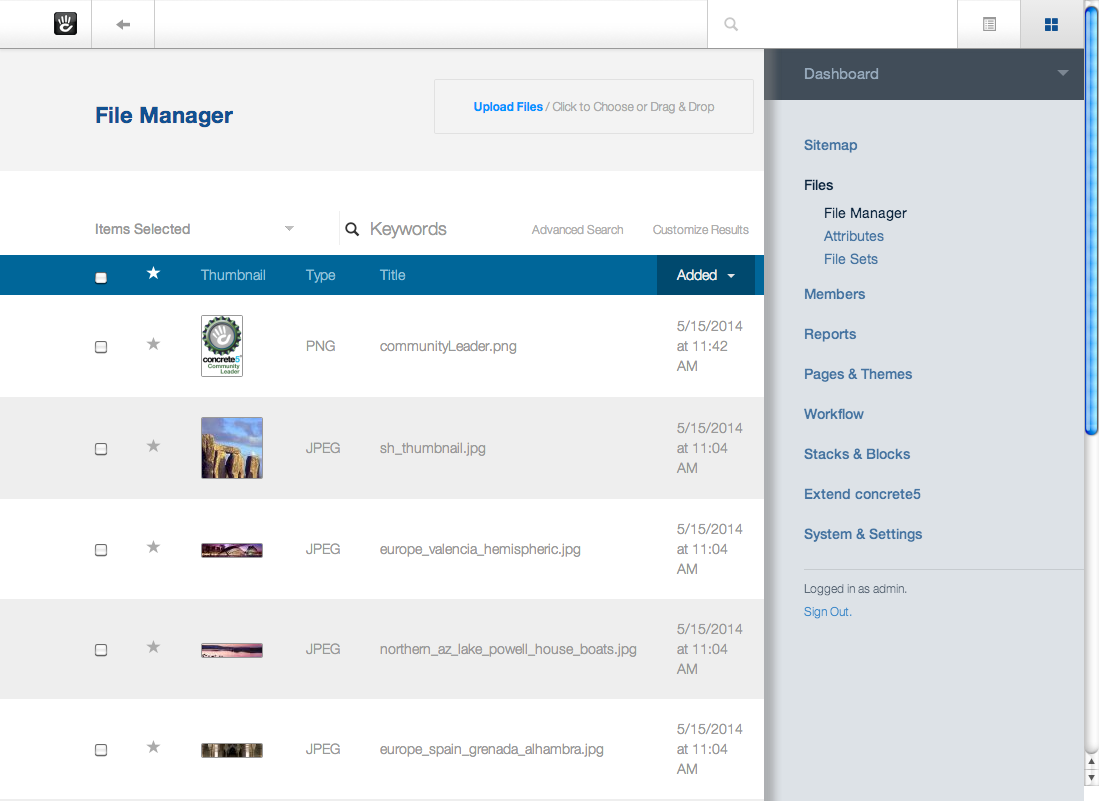The height and width of the screenshot is (801, 1099).
Task: Open the Members section
Action: pyautogui.click(x=834, y=294)
